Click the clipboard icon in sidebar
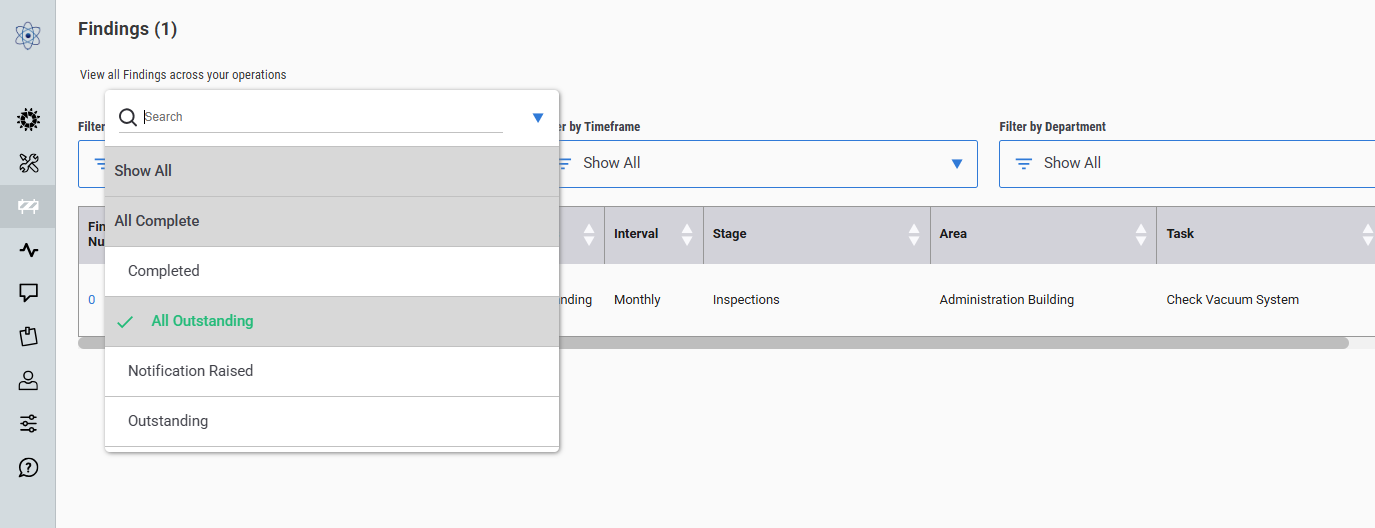Screen dimensions: 1375x528 28,336
